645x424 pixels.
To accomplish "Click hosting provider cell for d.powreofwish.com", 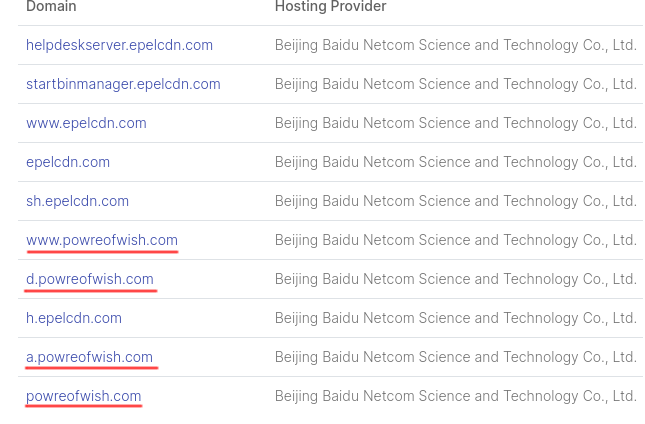I will point(455,279).
